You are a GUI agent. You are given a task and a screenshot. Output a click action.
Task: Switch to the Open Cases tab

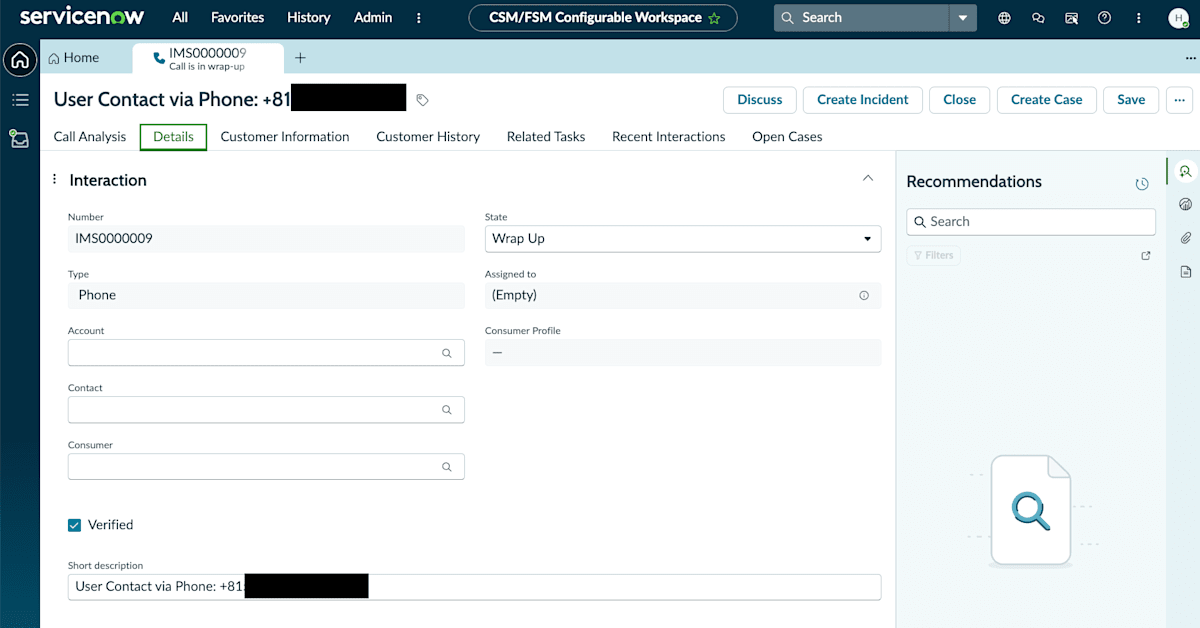pos(787,137)
